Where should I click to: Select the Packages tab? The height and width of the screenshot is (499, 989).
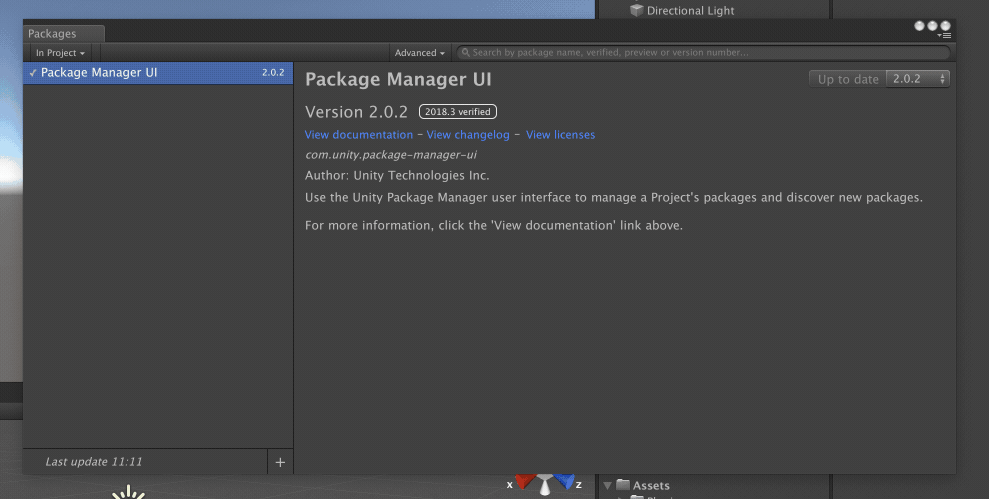pyautogui.click(x=63, y=33)
